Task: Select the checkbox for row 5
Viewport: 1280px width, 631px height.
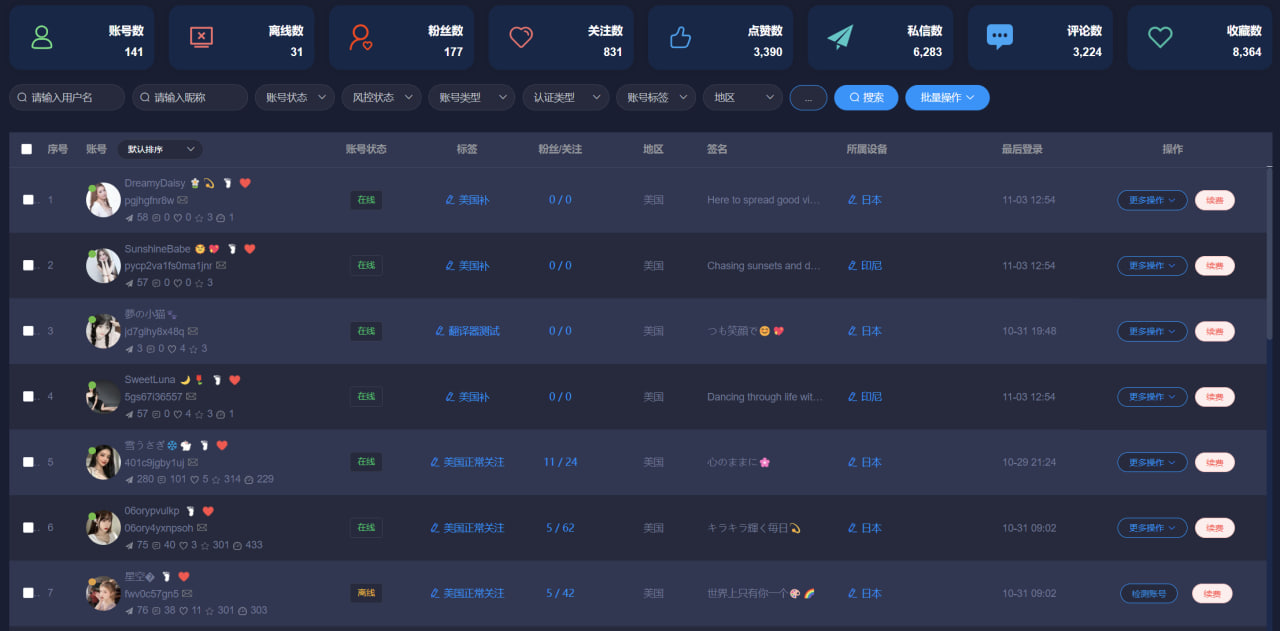Action: click(28, 462)
